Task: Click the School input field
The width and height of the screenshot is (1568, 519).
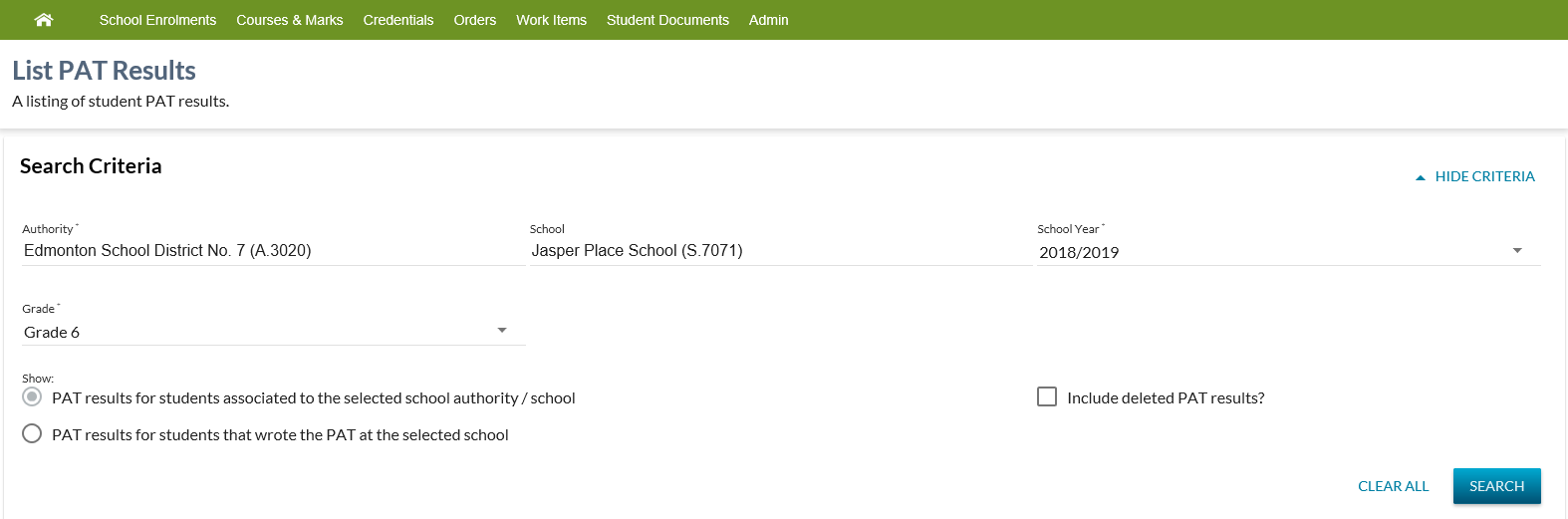Action: tap(779, 251)
